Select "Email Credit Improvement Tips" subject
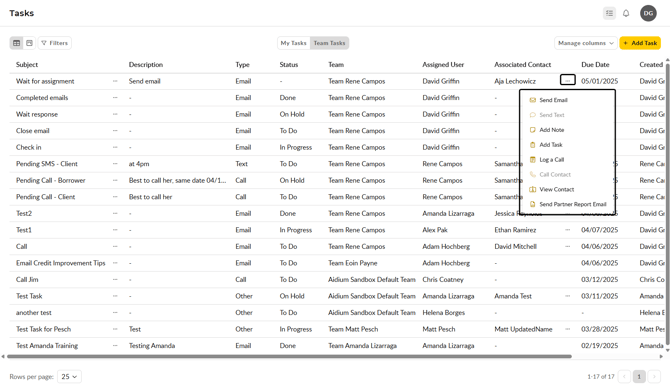The height and width of the screenshot is (391, 670). (61, 263)
